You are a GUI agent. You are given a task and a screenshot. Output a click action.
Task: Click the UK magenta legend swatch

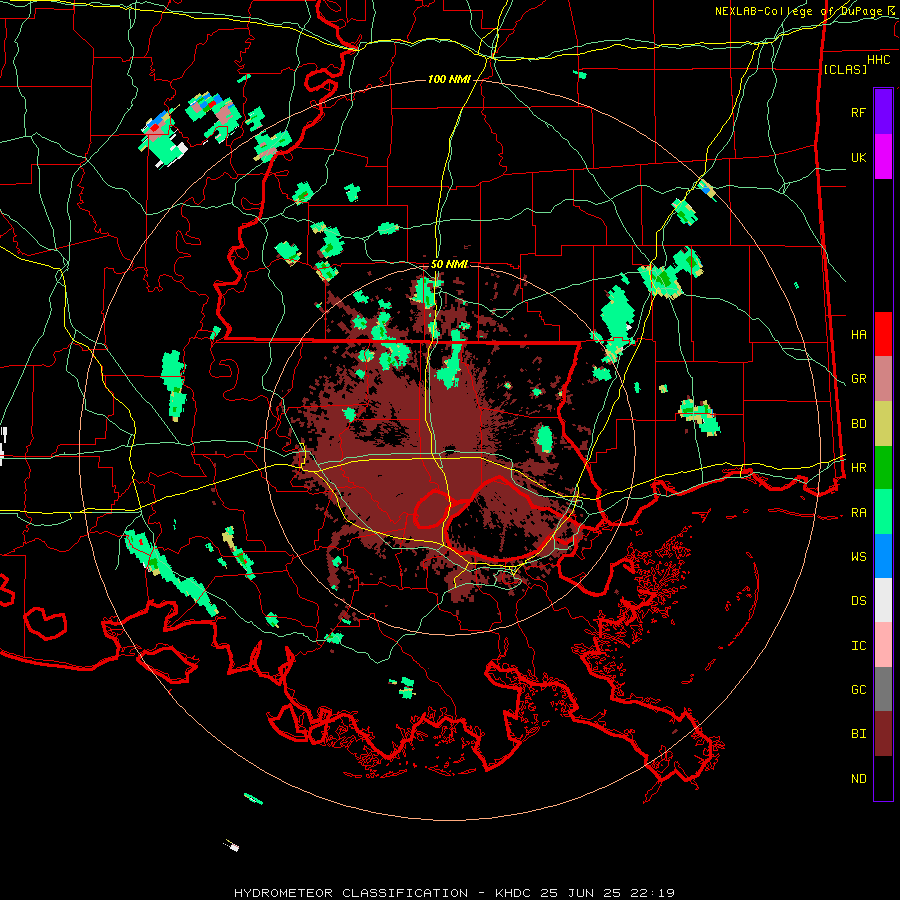(883, 157)
